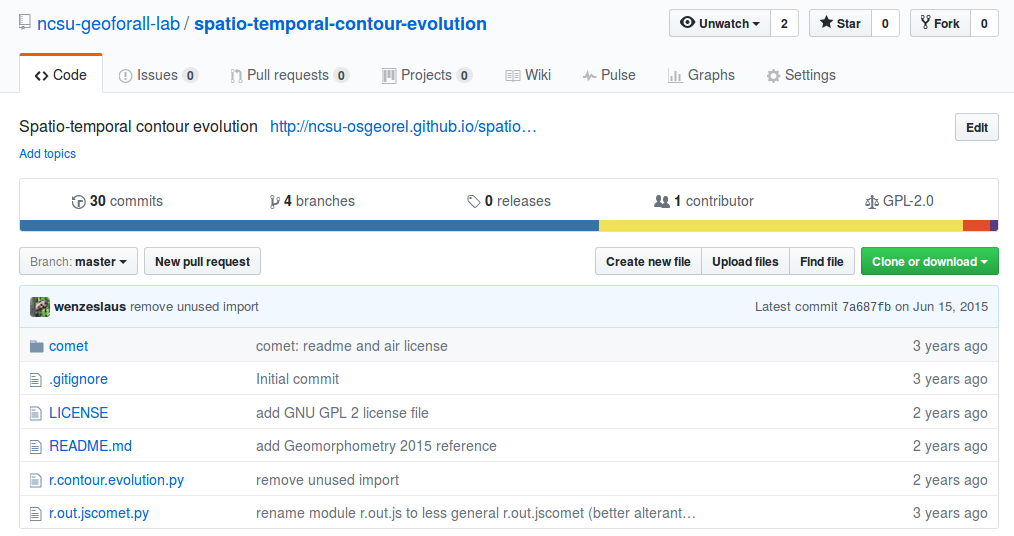The image size is (1014, 536).
Task: Open the Pulse tab
Action: click(x=609, y=76)
